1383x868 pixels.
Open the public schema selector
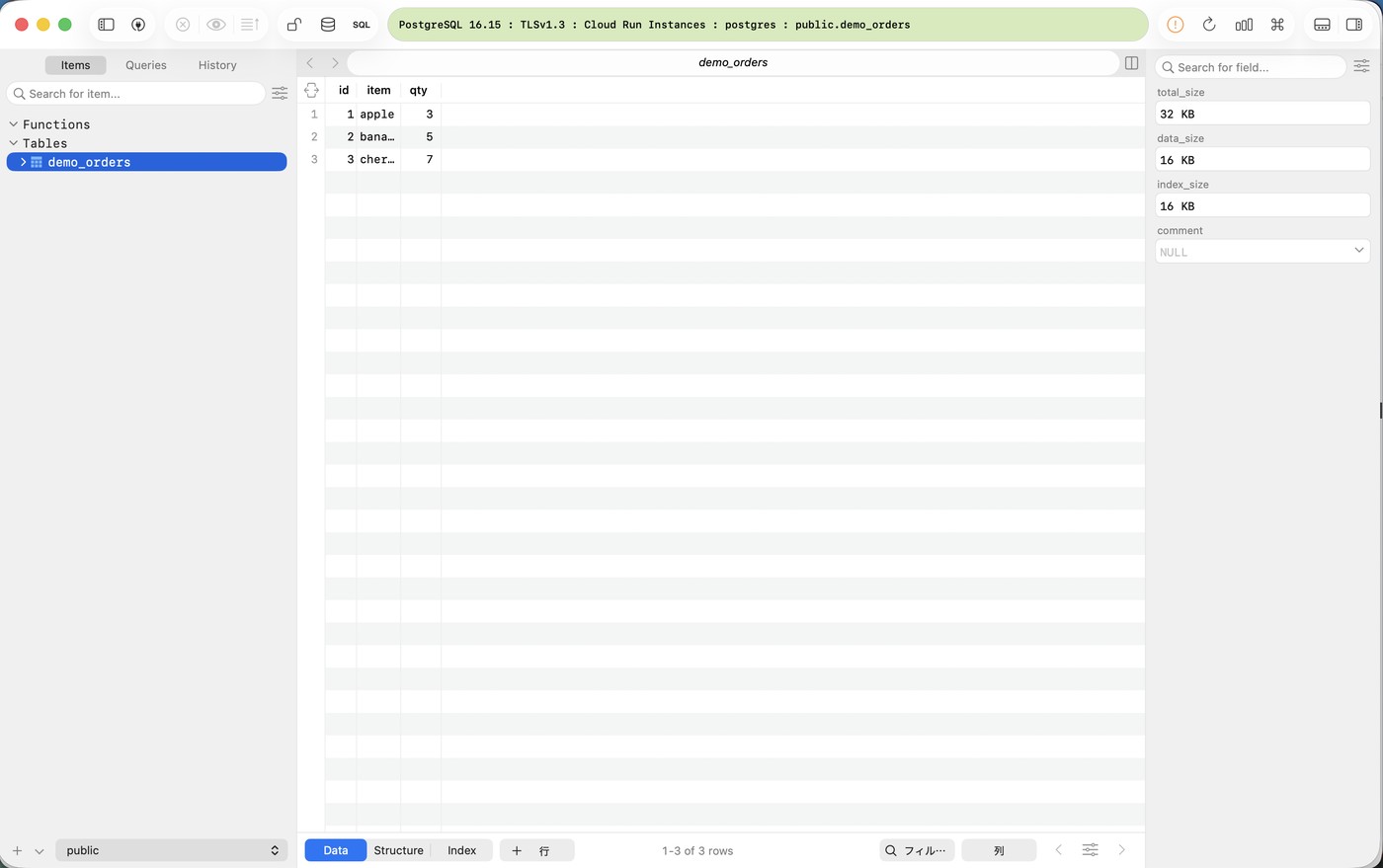[171, 850]
